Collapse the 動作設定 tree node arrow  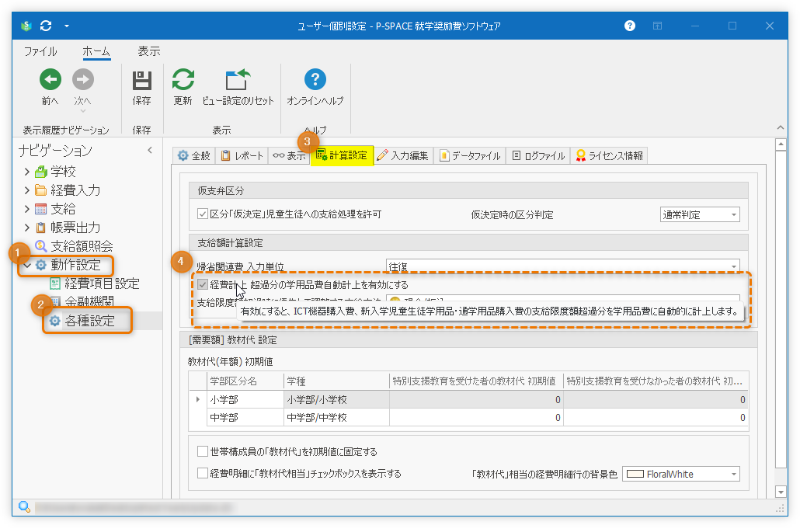click(27, 265)
